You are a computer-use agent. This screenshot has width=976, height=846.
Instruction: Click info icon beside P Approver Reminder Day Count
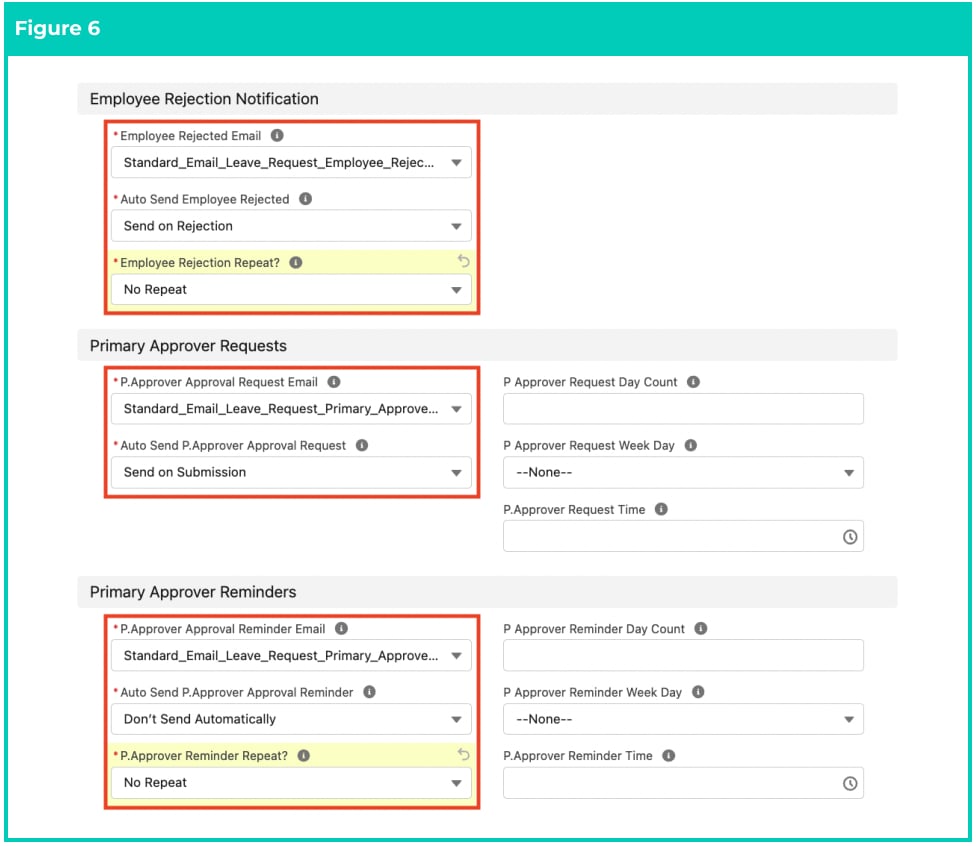pos(701,629)
